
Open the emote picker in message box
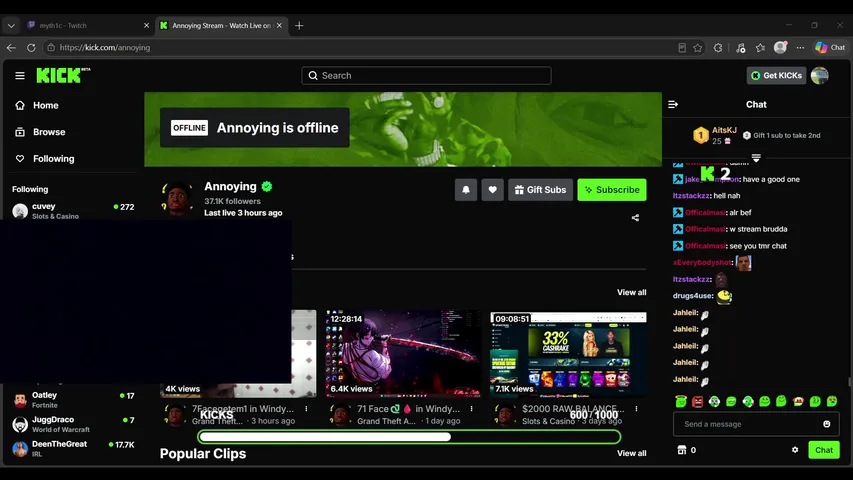(826, 424)
